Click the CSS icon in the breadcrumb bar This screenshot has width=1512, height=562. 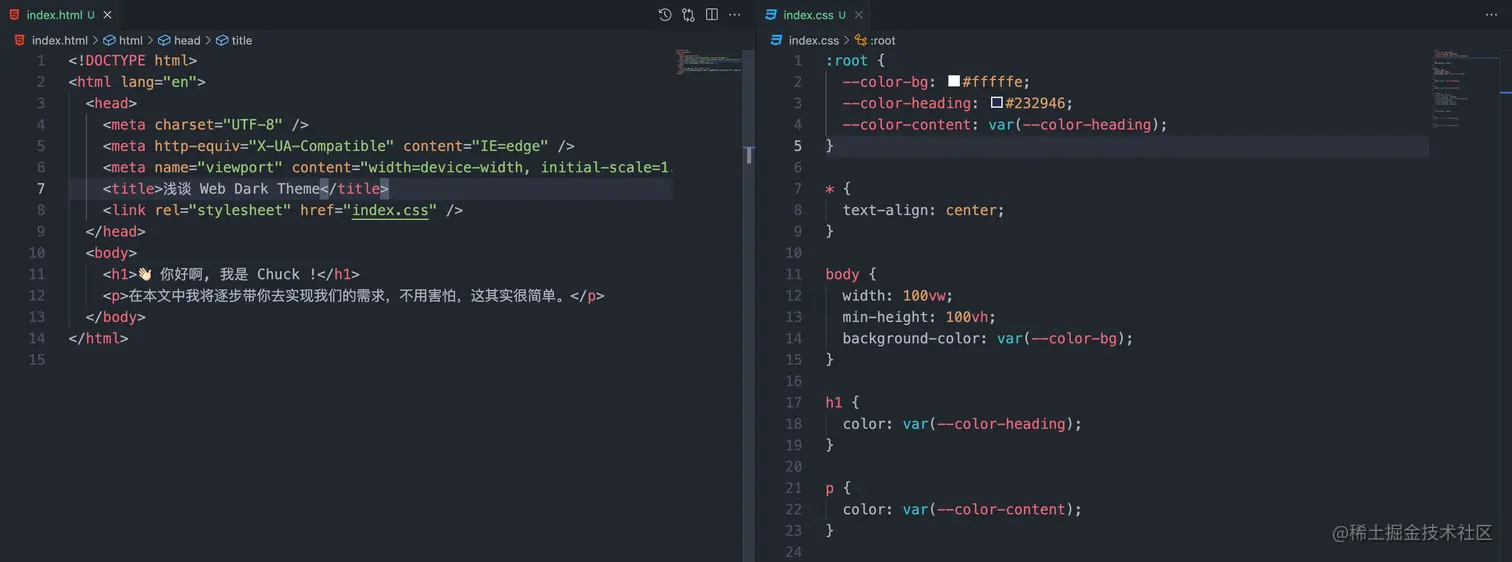[x=776, y=41]
